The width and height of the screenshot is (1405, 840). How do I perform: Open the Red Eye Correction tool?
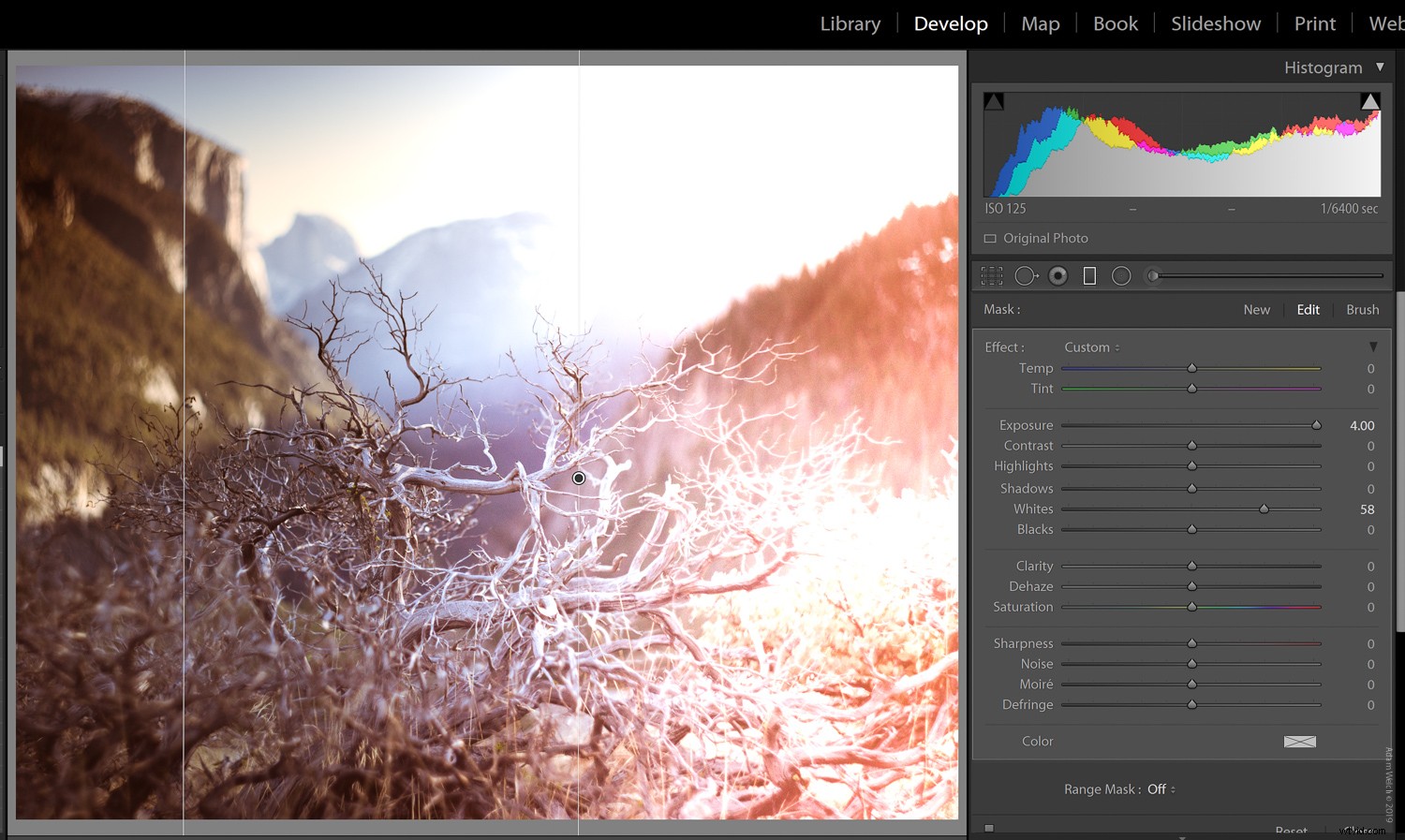click(x=1057, y=274)
